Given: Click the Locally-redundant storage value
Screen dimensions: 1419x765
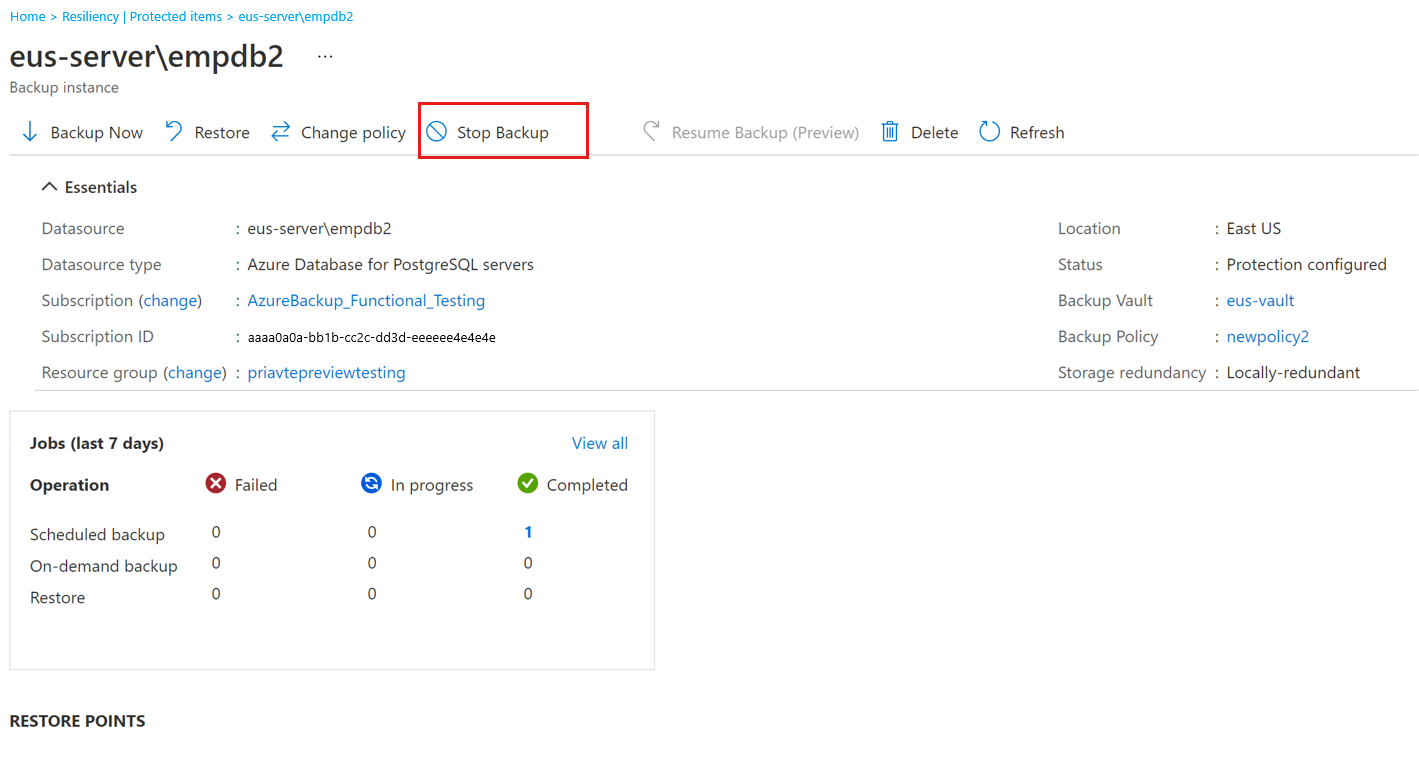Looking at the screenshot, I should (1294, 373).
